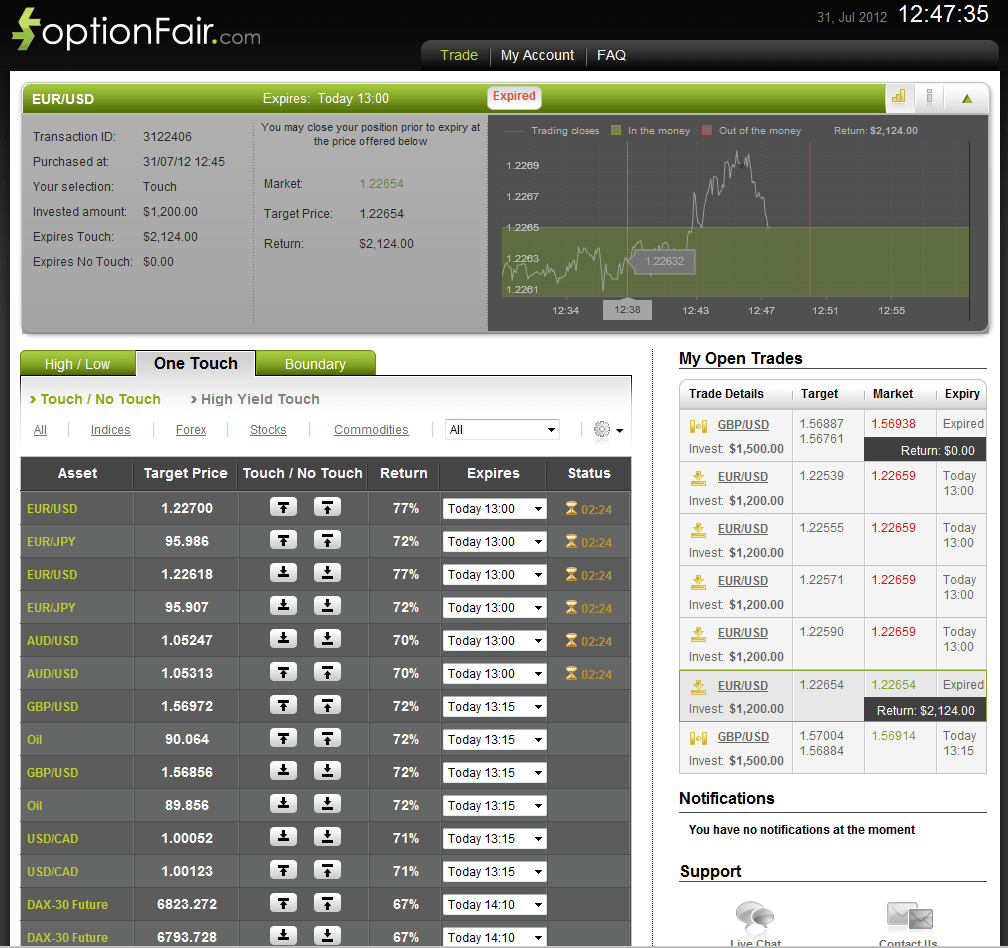Screen dimensions: 1008x948
Task: Switch to the Boundary tab
Action: (x=315, y=364)
